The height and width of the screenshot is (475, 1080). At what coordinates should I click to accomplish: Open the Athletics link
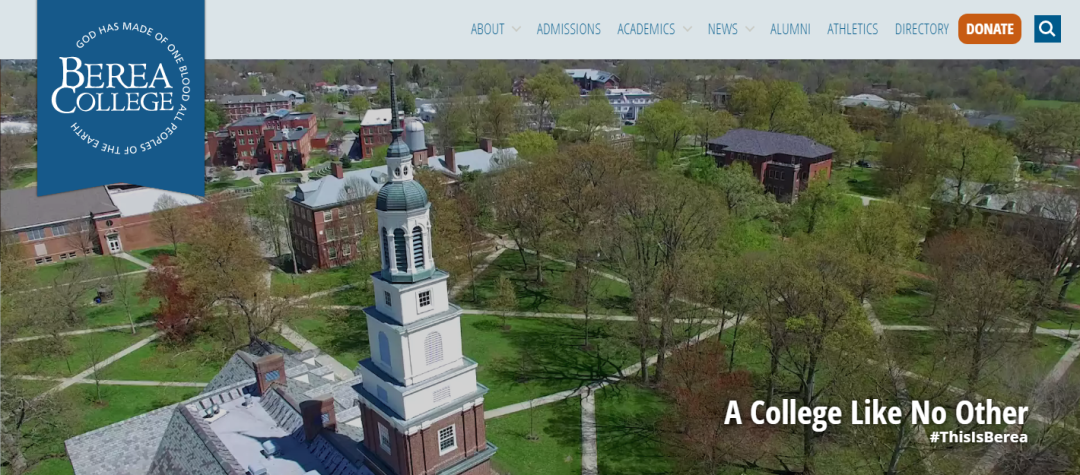tap(852, 29)
